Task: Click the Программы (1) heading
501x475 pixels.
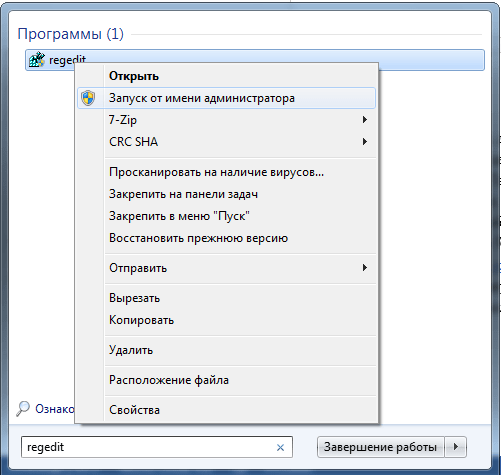Action: 71,34
